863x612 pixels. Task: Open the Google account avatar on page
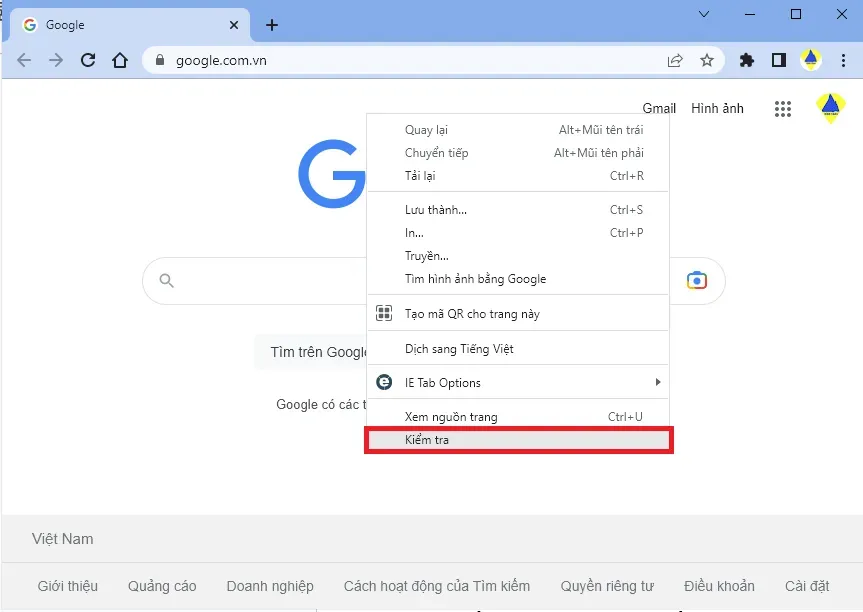click(831, 108)
